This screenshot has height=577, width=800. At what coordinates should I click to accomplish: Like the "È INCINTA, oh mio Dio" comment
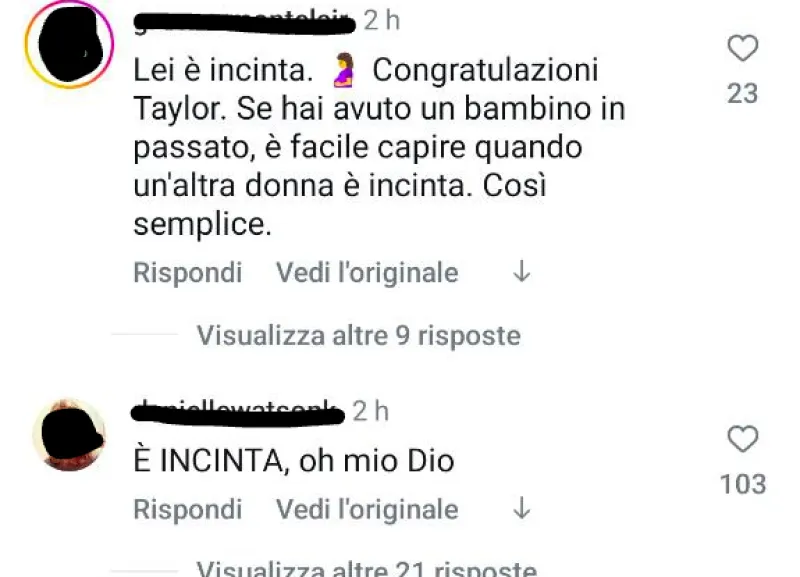point(742,438)
